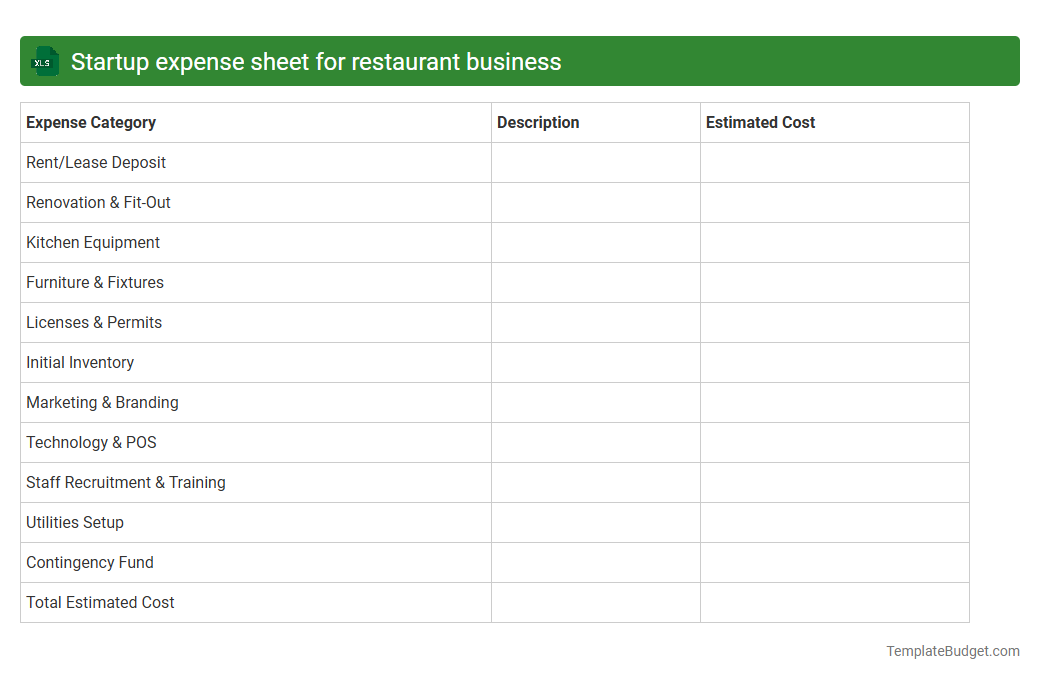
Task: Click the Estimated Cost field beside Contingency Fund
Action: tap(835, 562)
